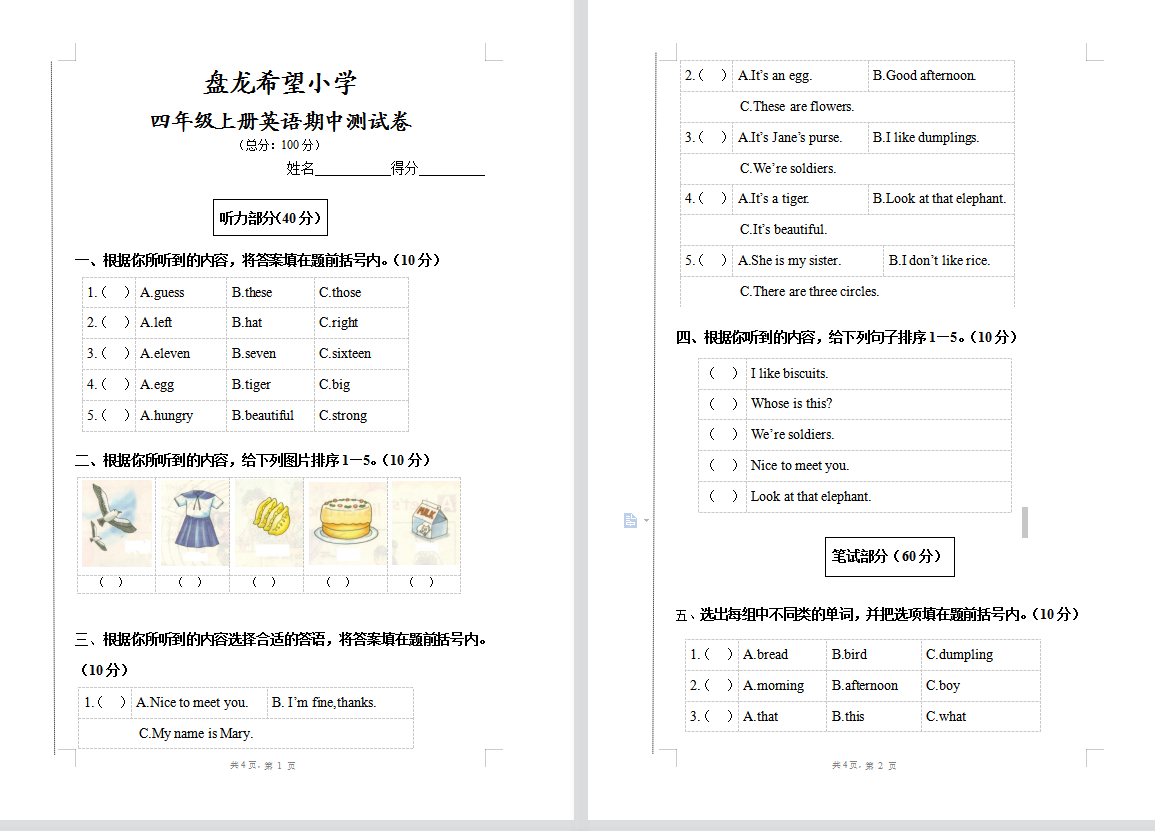Screen dimensions: 1155x831
Task: Click the word B.hat
Action: (x=247, y=323)
